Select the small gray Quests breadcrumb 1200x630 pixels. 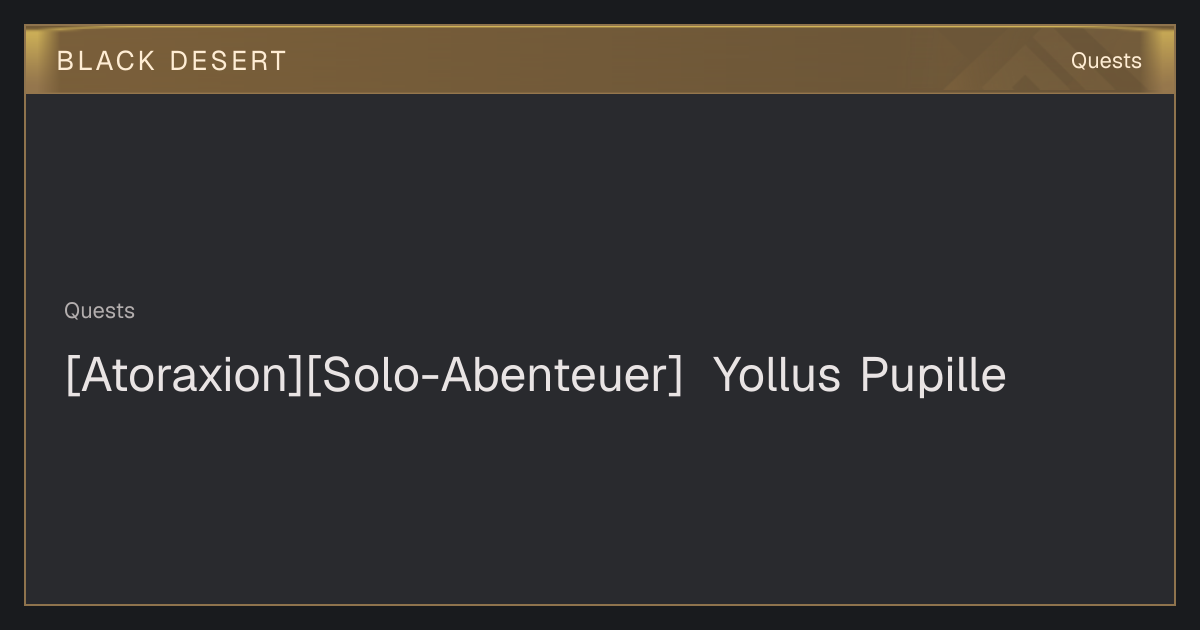point(99,311)
